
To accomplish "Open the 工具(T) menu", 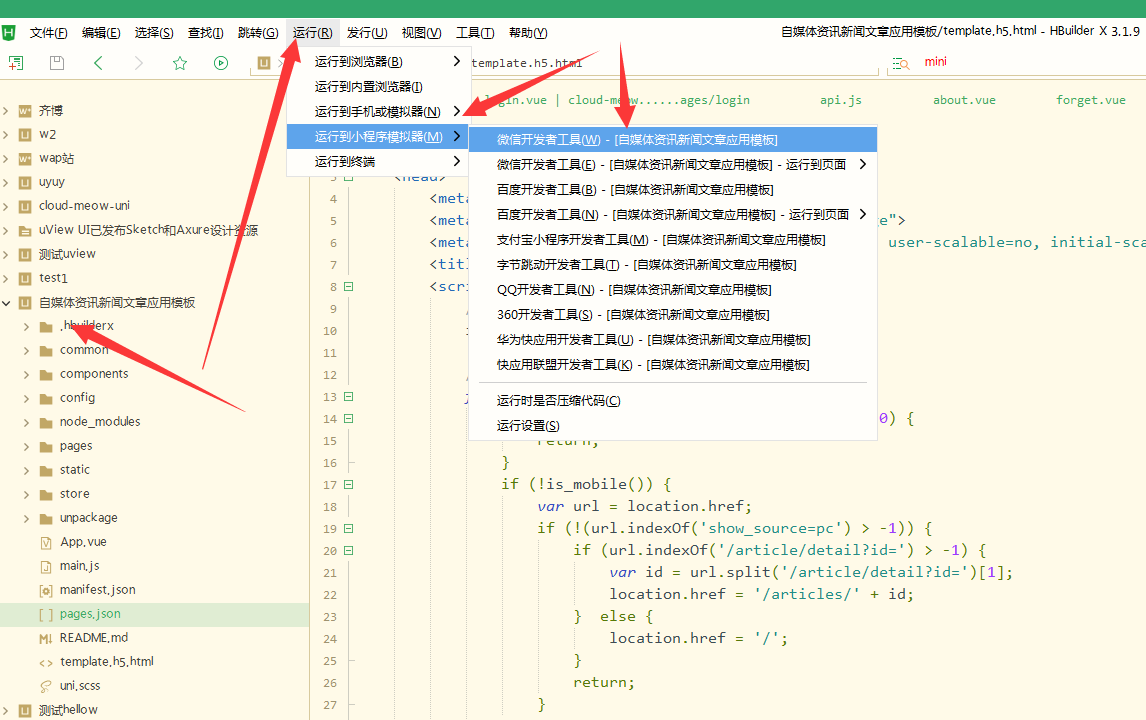I will point(475,33).
